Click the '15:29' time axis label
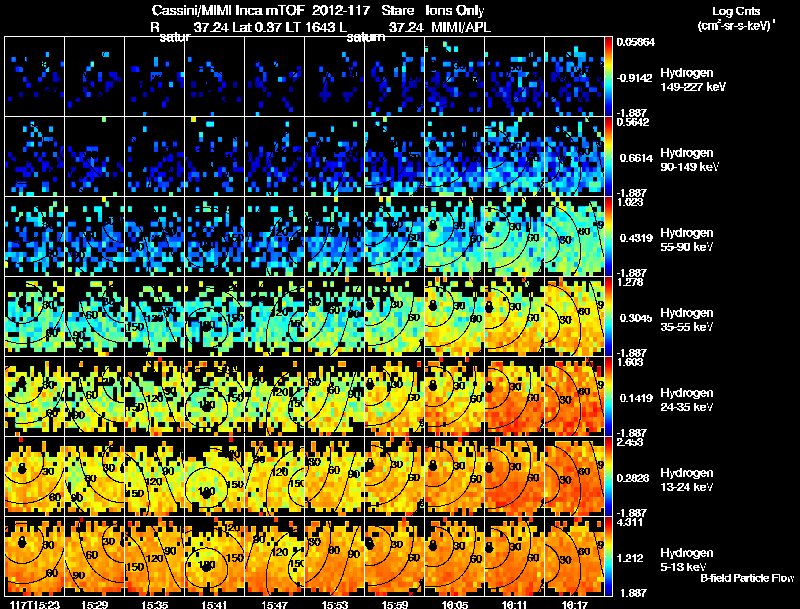This screenshot has width=800, height=609. click(94, 604)
